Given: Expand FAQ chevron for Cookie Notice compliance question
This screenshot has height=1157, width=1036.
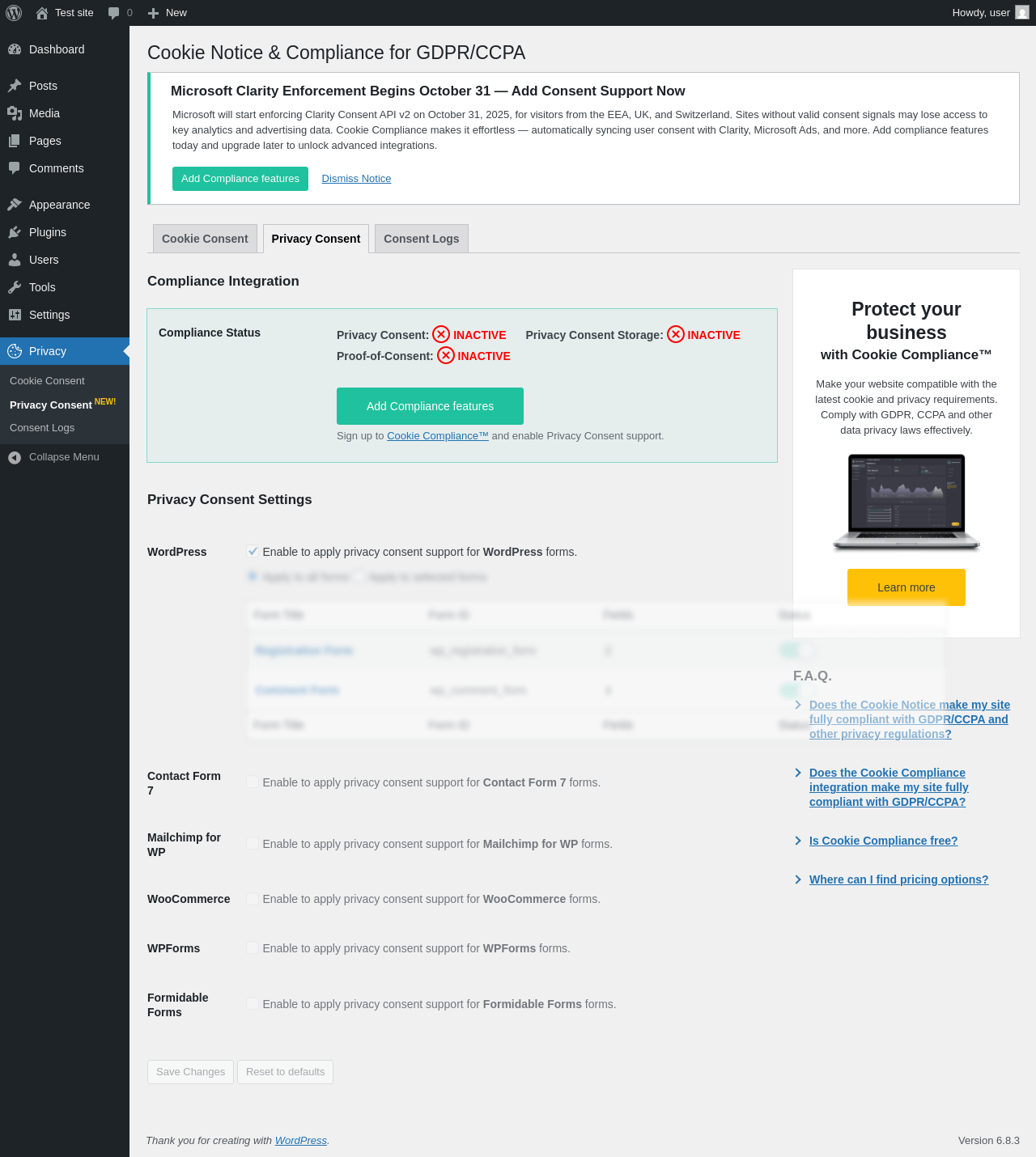Looking at the screenshot, I should (798, 705).
